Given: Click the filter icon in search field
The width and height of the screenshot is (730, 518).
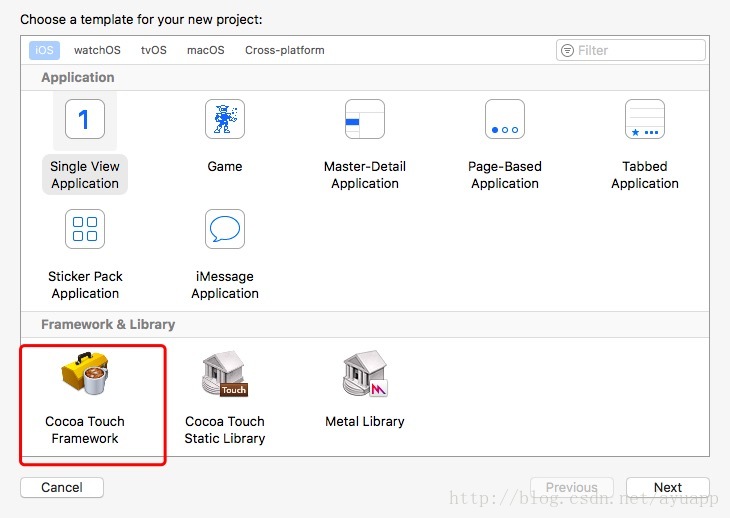Looking at the screenshot, I should pyautogui.click(x=567, y=50).
